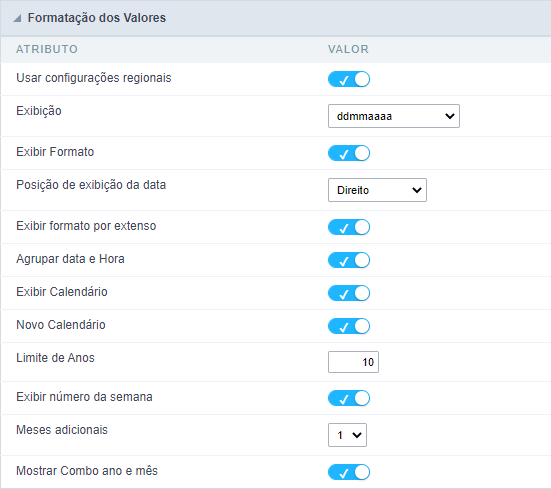Click the Exibir Calendário label

coord(62,292)
